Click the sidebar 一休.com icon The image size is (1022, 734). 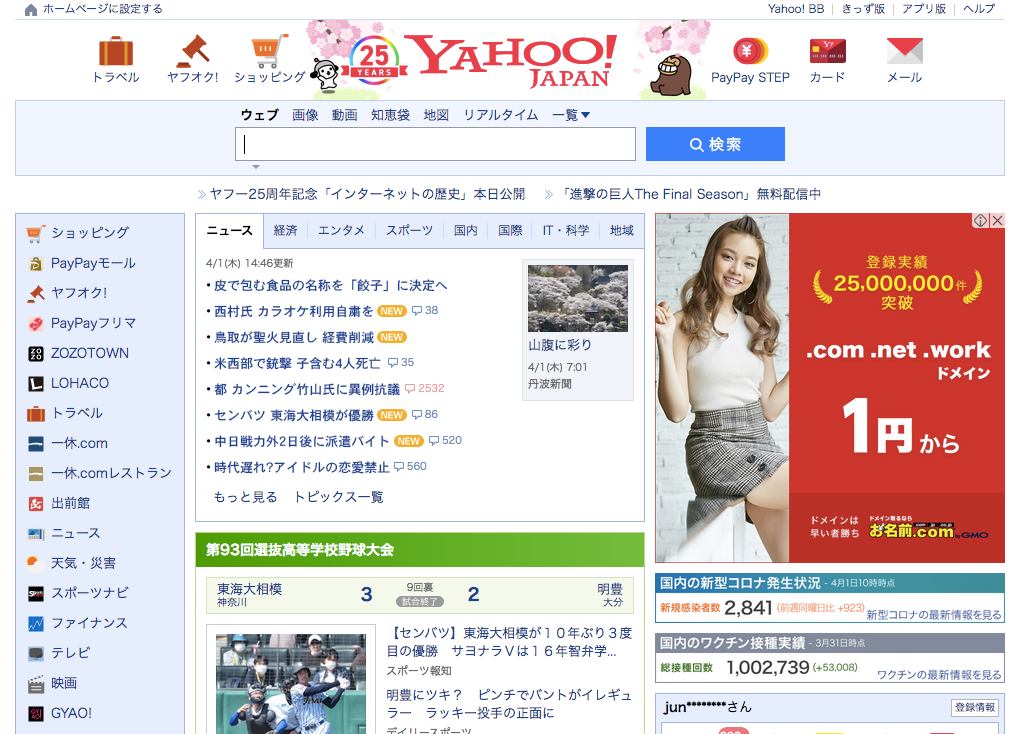point(35,443)
